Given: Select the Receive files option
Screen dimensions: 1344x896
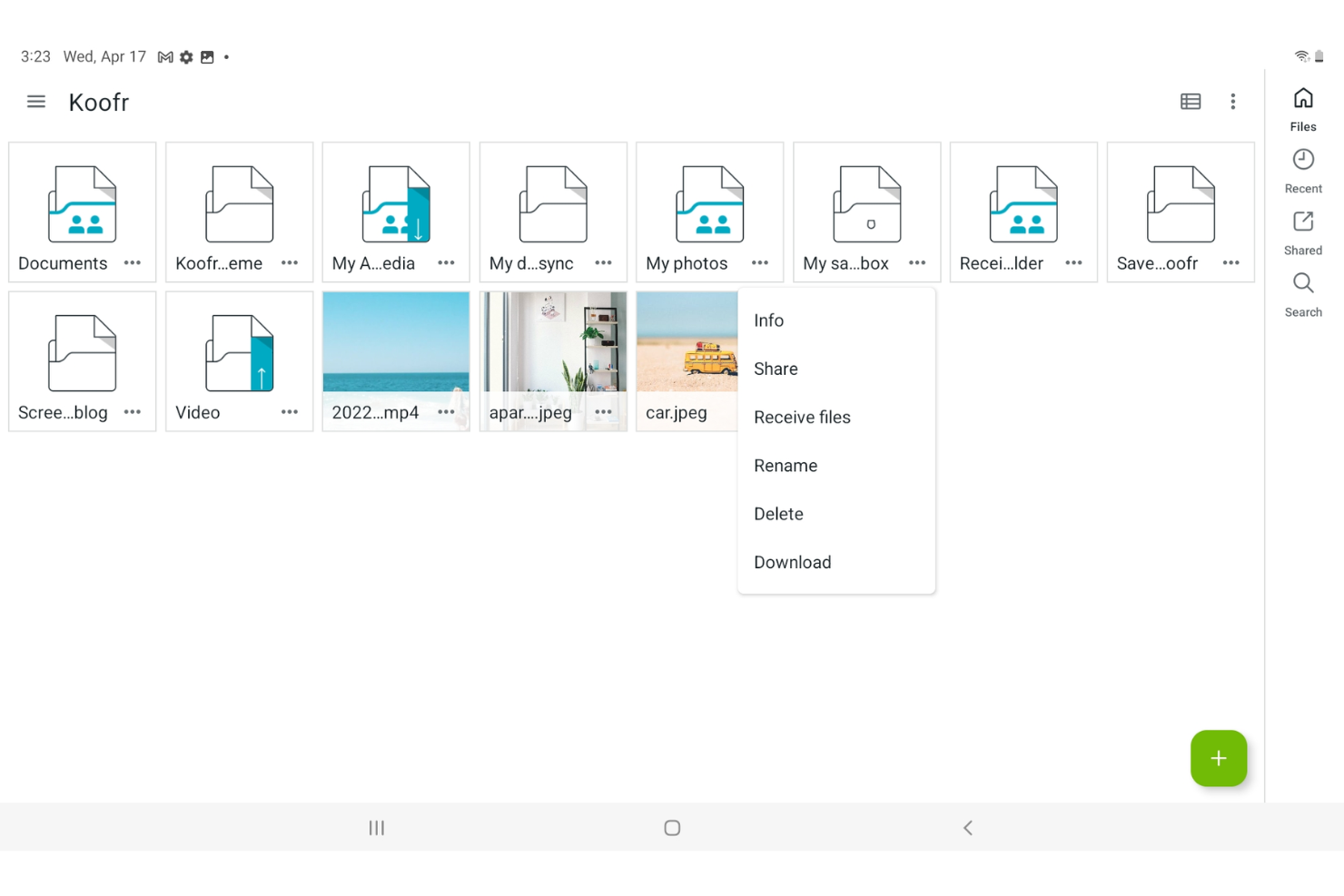Looking at the screenshot, I should tap(802, 417).
